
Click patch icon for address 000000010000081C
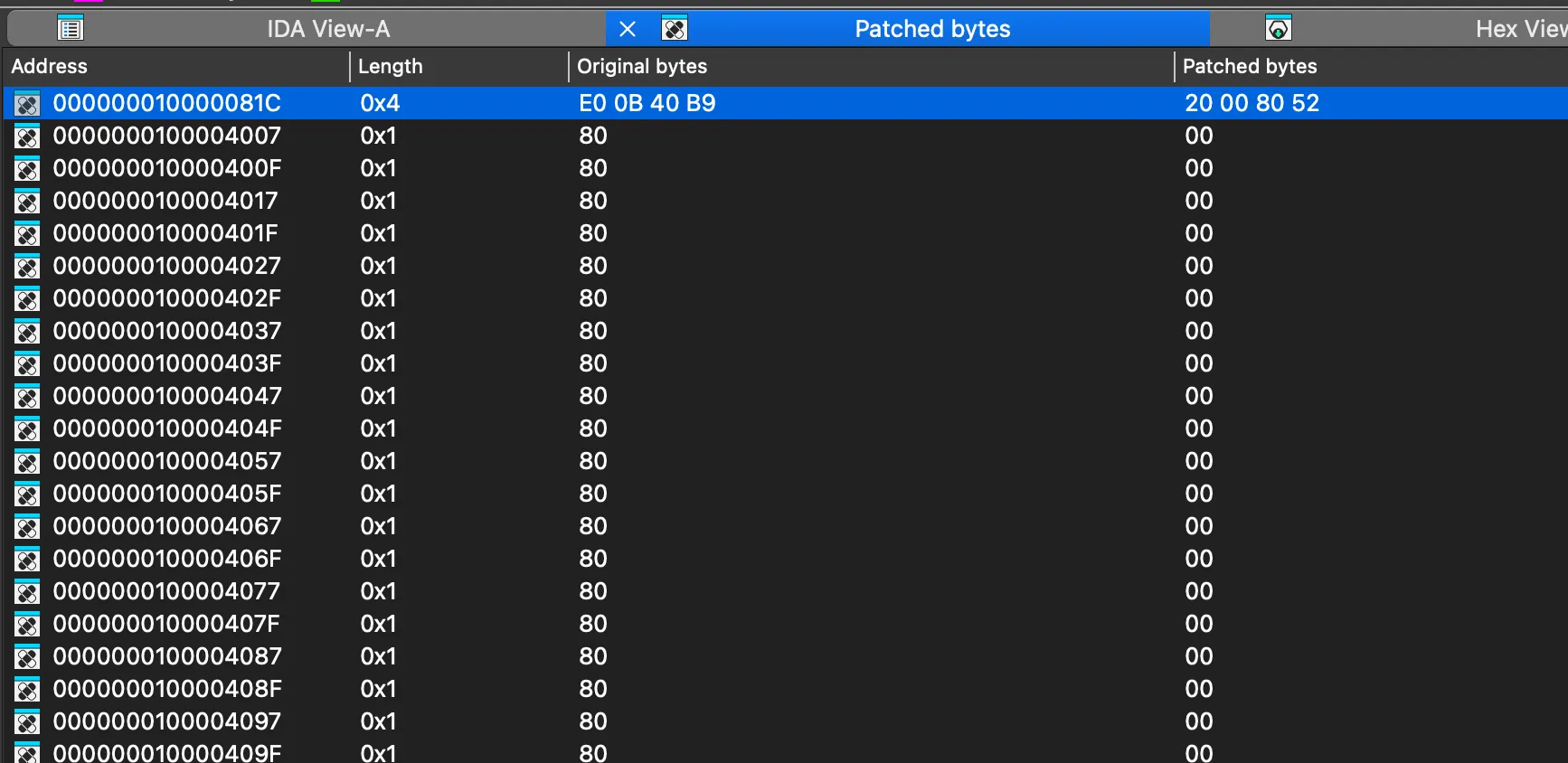tap(27, 104)
